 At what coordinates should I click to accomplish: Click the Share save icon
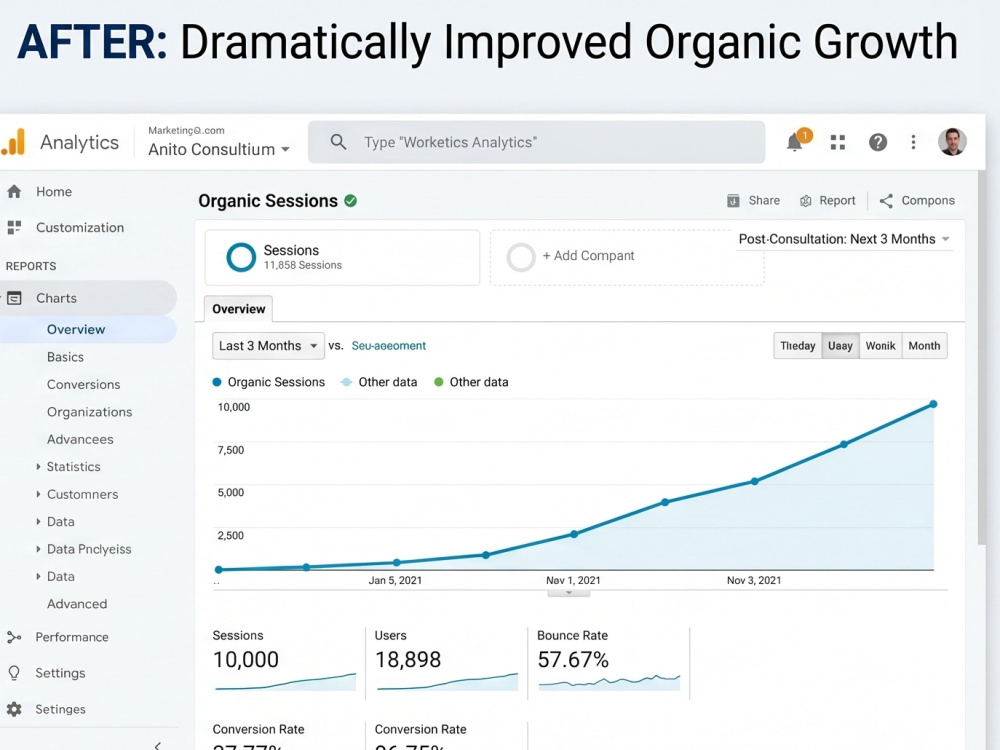coord(733,201)
